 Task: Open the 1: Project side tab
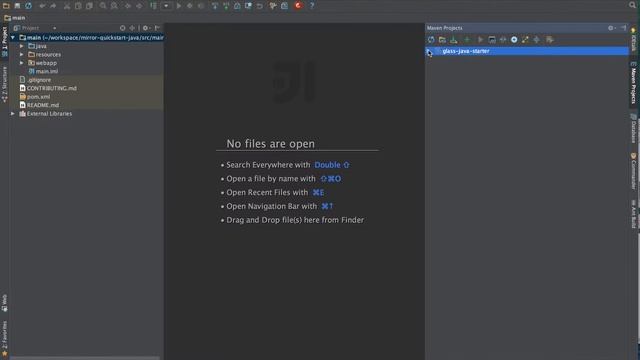coord(4,41)
